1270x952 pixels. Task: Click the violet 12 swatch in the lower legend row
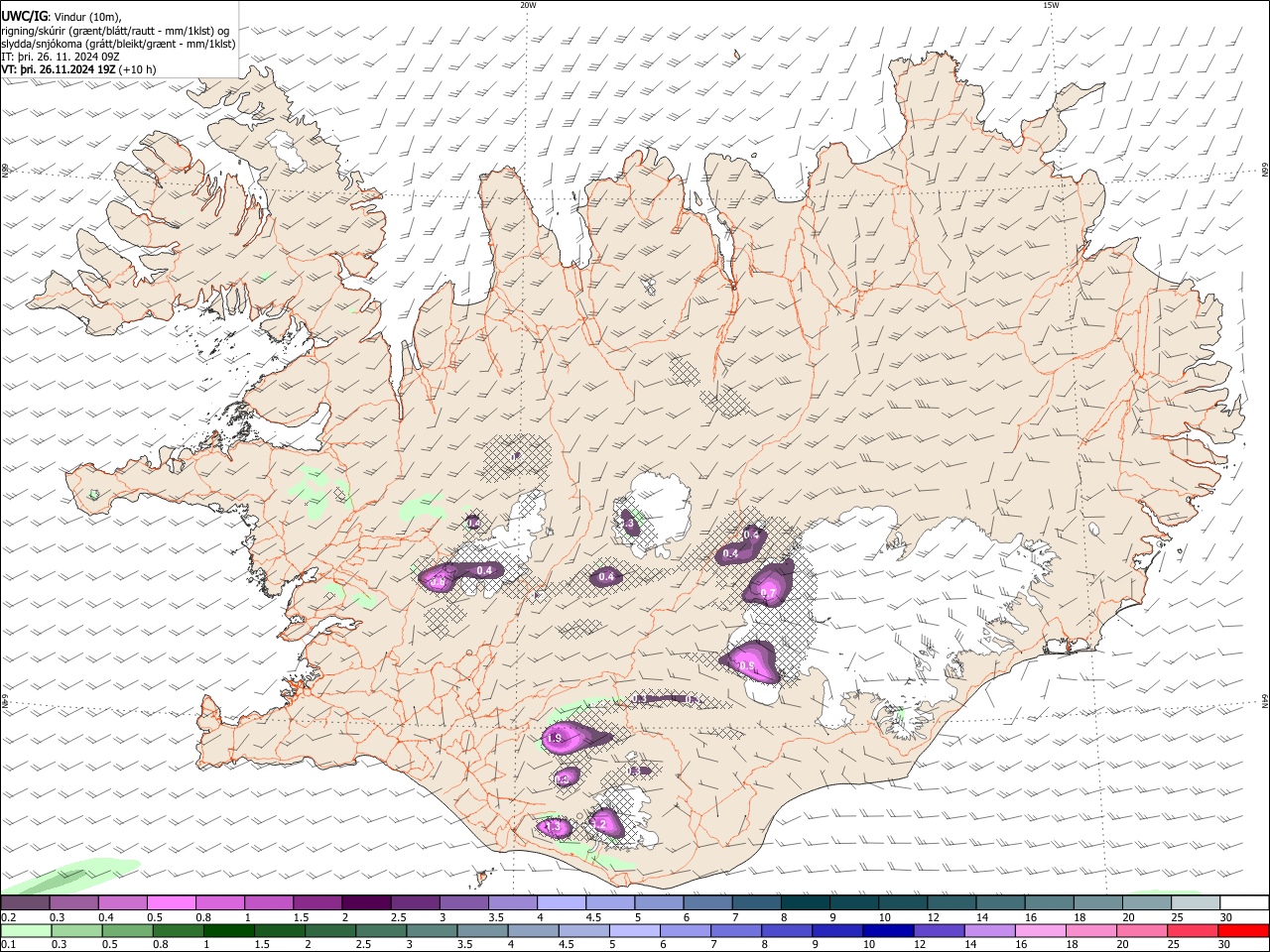point(938,931)
